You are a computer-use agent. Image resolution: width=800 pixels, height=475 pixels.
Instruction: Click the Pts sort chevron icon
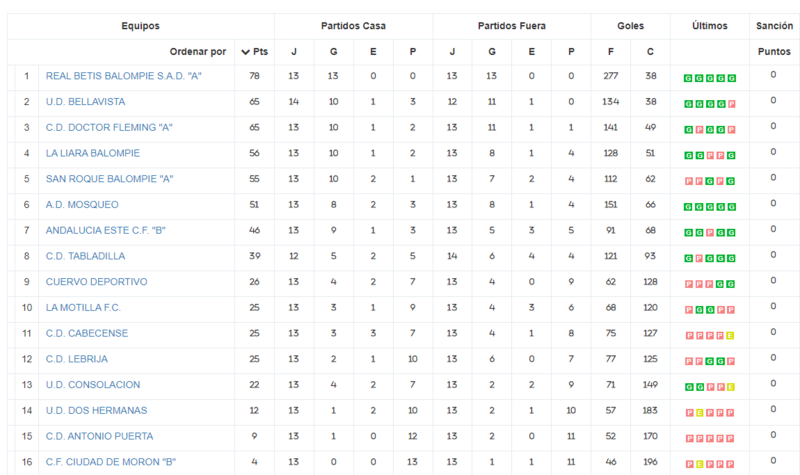tap(245, 52)
